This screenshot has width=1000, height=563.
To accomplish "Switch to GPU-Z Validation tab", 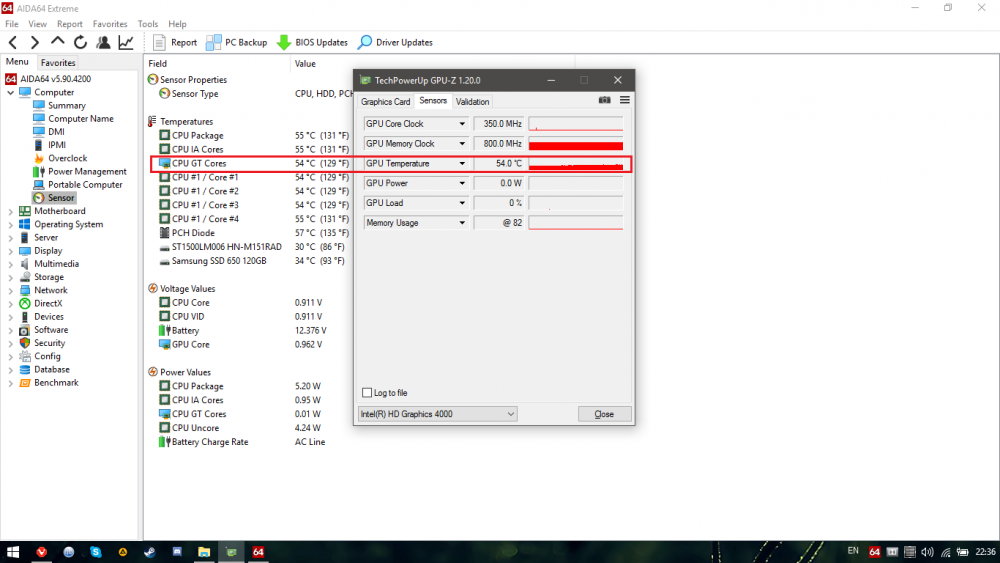I will (x=472, y=102).
